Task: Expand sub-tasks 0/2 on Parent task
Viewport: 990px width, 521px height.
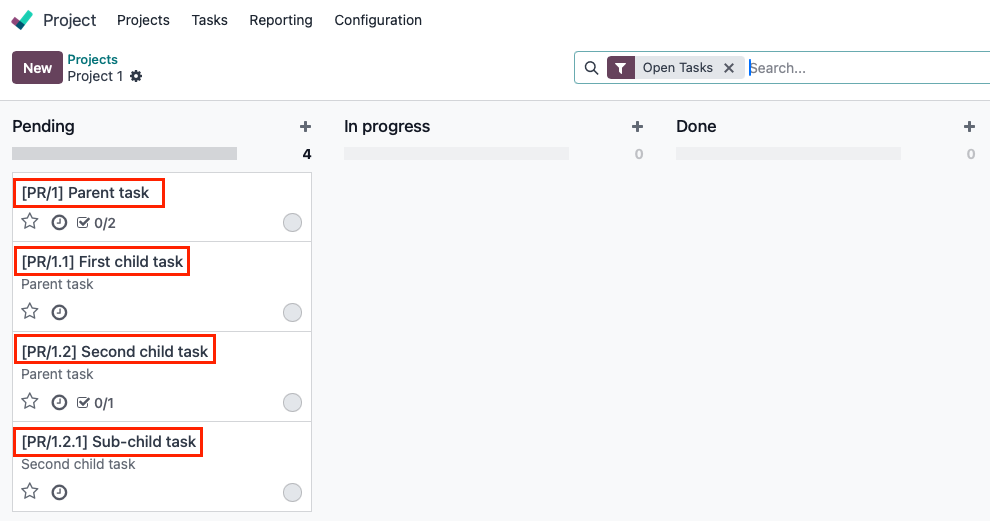Action: 96,223
